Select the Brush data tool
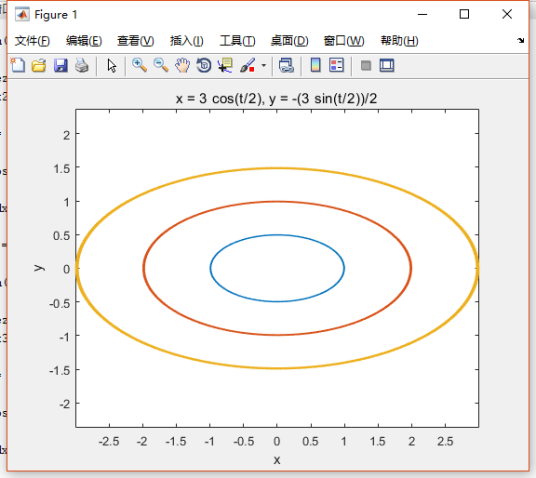Viewport: 536px width, 478px height. pyautogui.click(x=247, y=65)
